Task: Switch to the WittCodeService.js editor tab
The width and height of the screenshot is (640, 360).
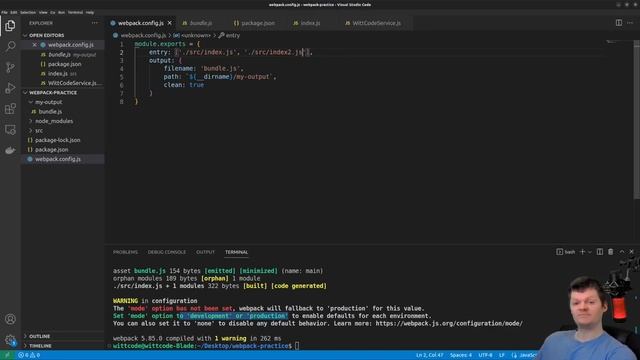Action: click(x=376, y=23)
